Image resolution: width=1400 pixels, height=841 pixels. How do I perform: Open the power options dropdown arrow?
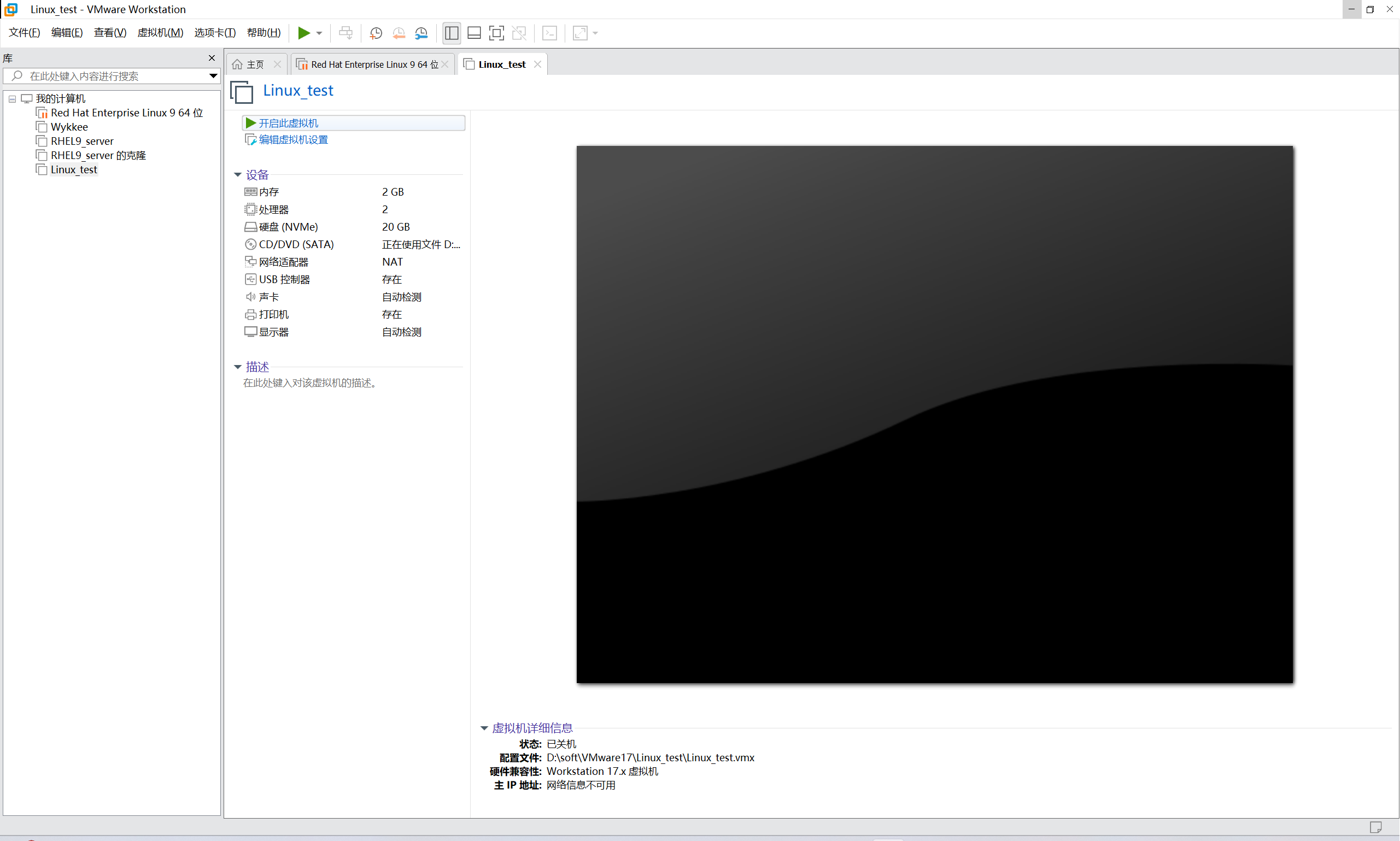click(x=318, y=33)
